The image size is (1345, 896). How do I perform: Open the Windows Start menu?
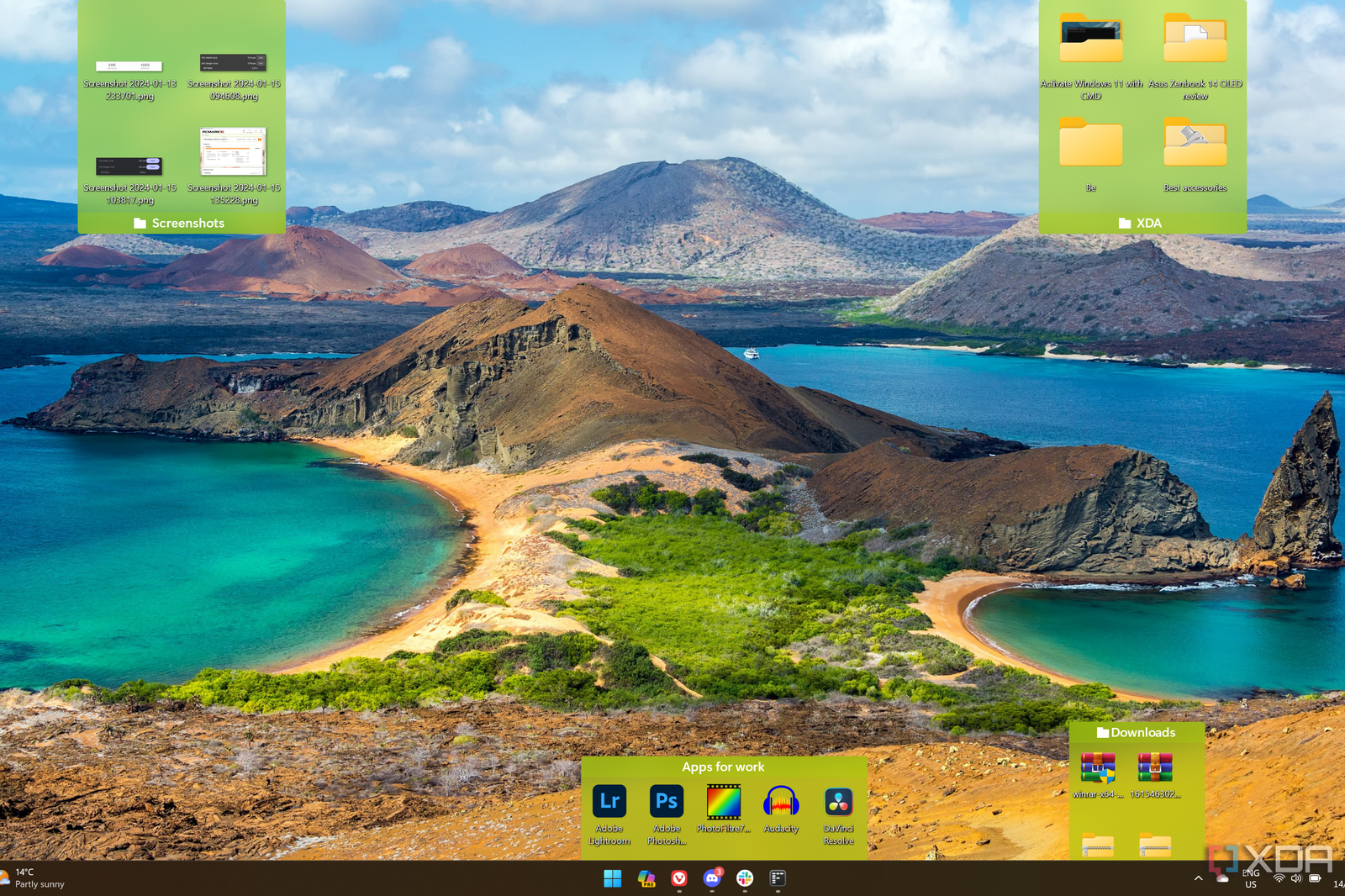pyautogui.click(x=613, y=878)
